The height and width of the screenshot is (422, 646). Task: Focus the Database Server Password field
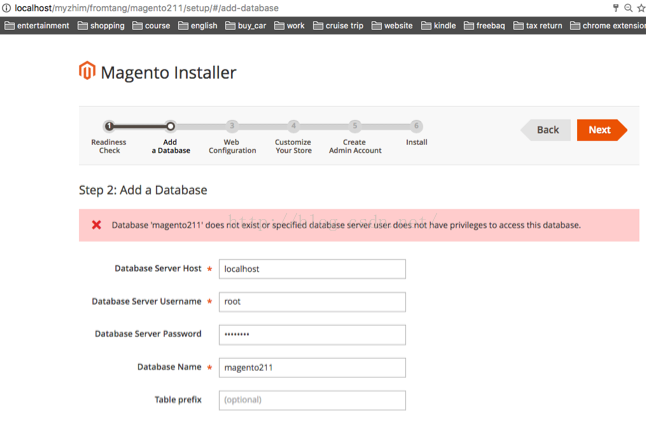pos(312,335)
